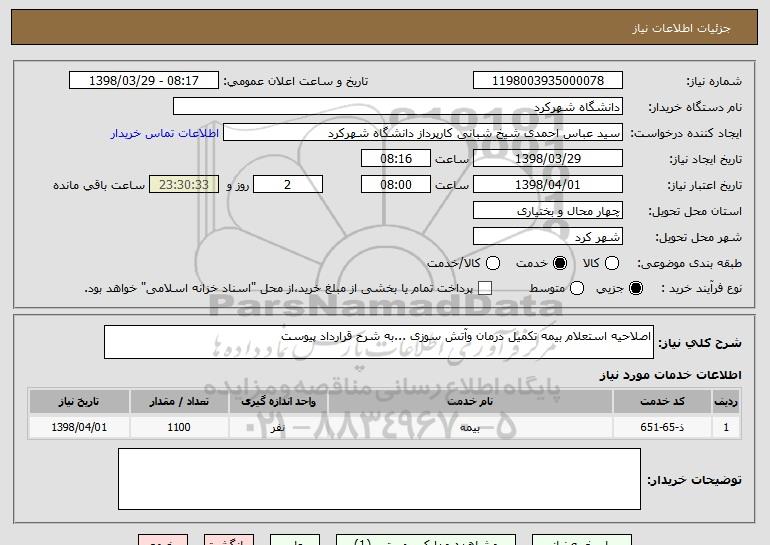Click the remaining days field showing 2
Screen dimensions: 770x545
[x=288, y=185]
